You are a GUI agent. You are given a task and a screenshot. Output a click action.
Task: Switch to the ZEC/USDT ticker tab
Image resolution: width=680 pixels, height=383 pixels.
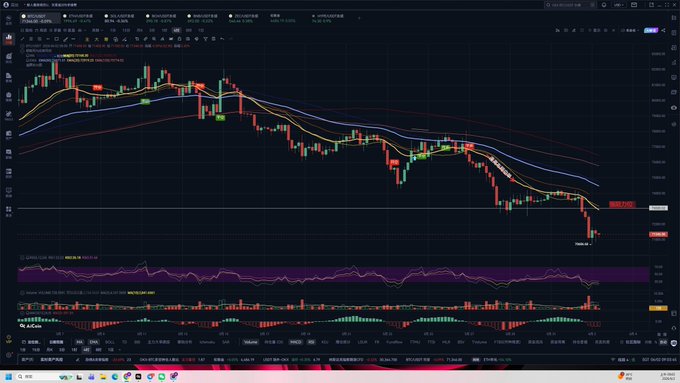pos(244,18)
